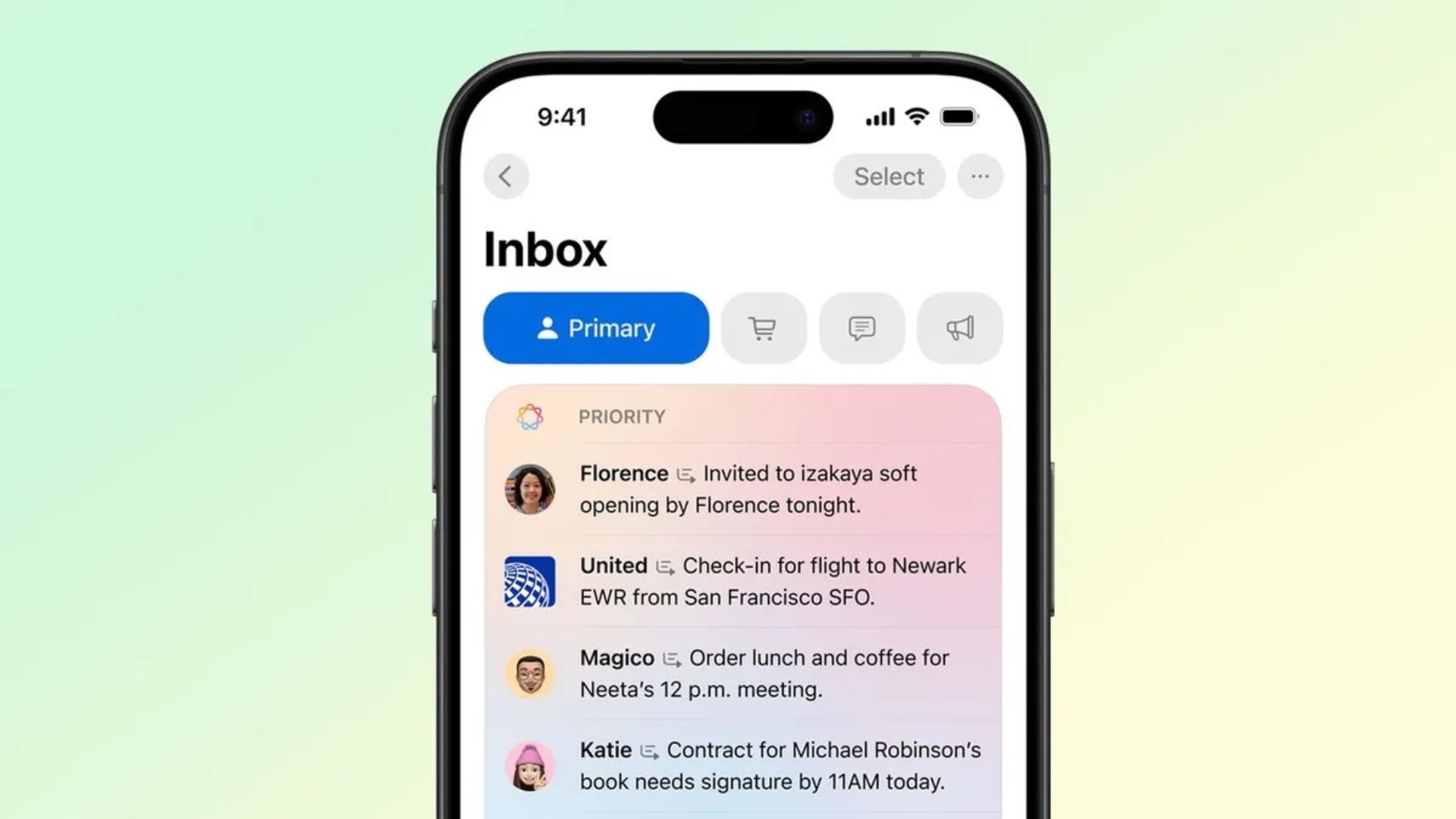Open Florence's email invitation
Viewport: 1456px width, 819px height.
point(745,489)
